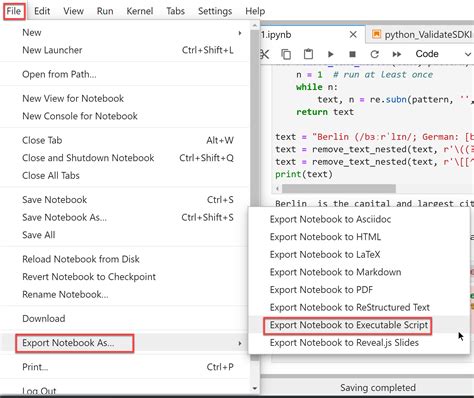Export Notebook to ReStructured Text
The width and height of the screenshot is (474, 398).
359,307
